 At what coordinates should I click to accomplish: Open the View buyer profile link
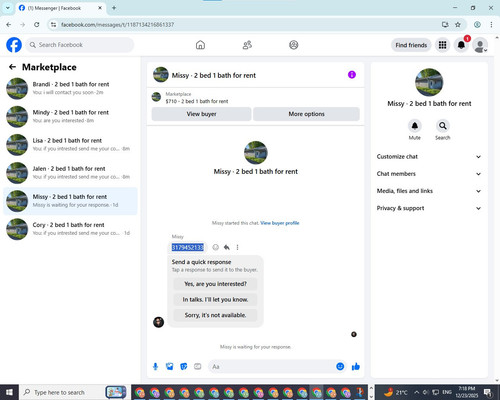pyautogui.click(x=280, y=223)
